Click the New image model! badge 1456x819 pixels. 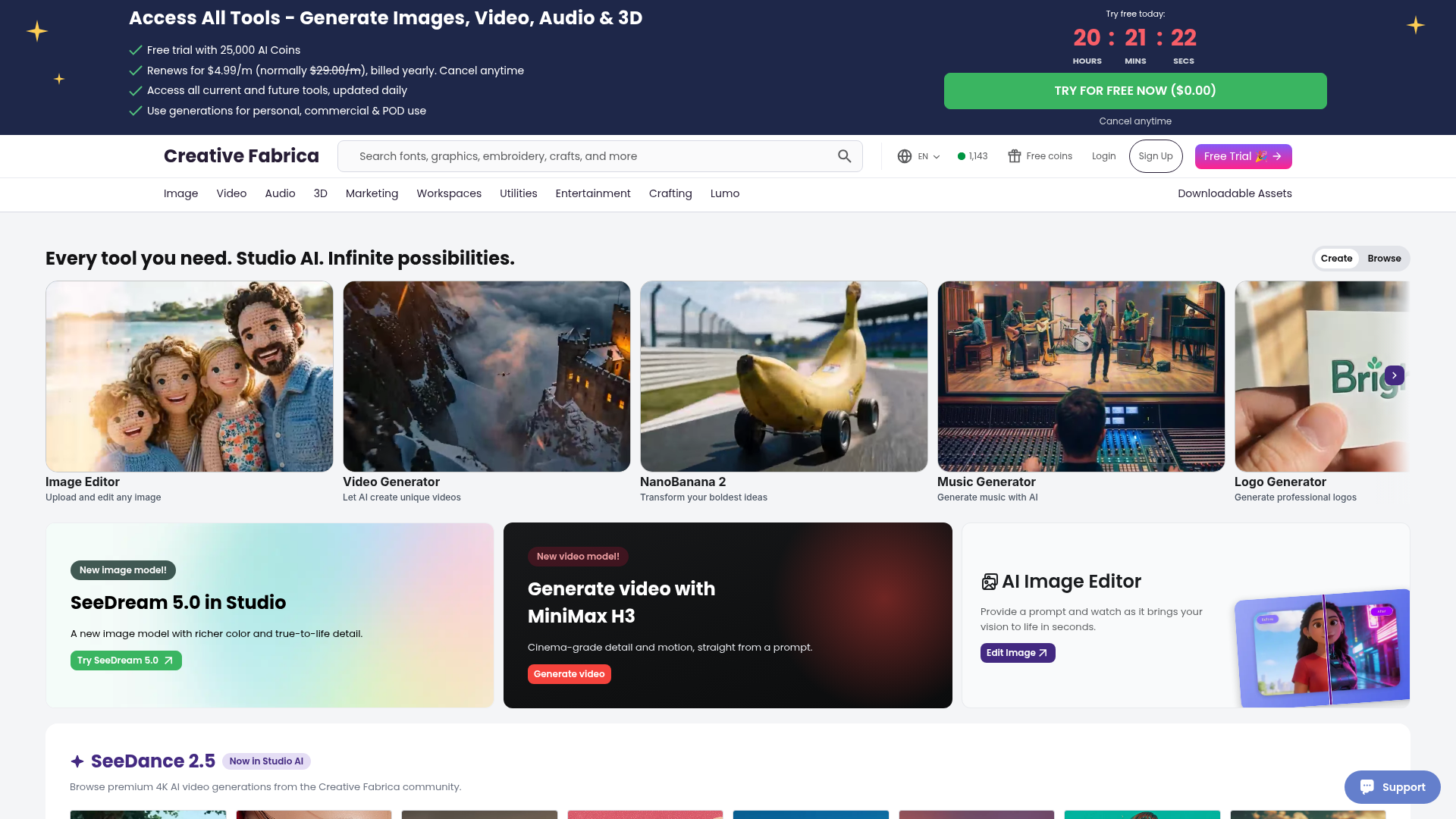tap(123, 570)
